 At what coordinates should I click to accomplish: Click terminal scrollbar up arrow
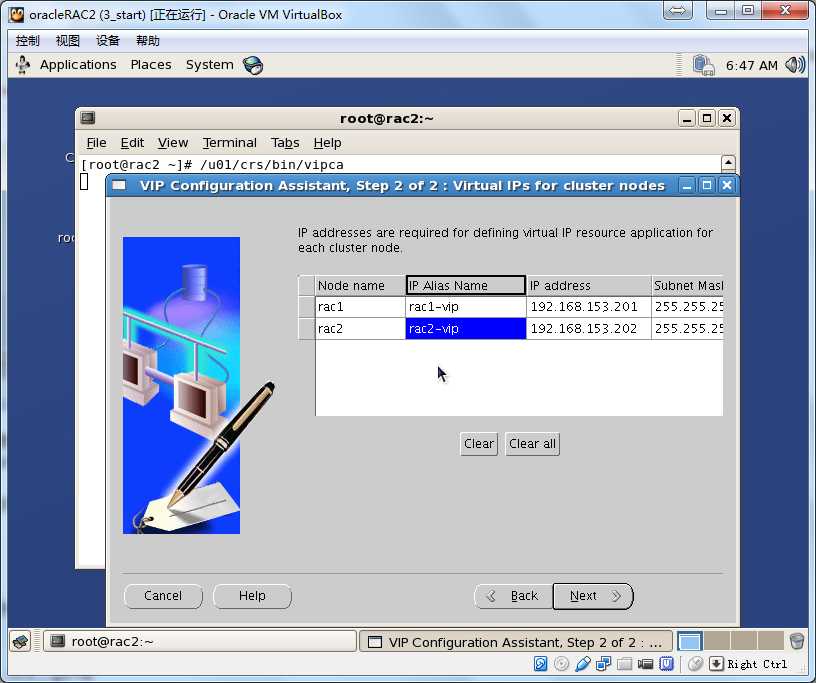click(728, 163)
